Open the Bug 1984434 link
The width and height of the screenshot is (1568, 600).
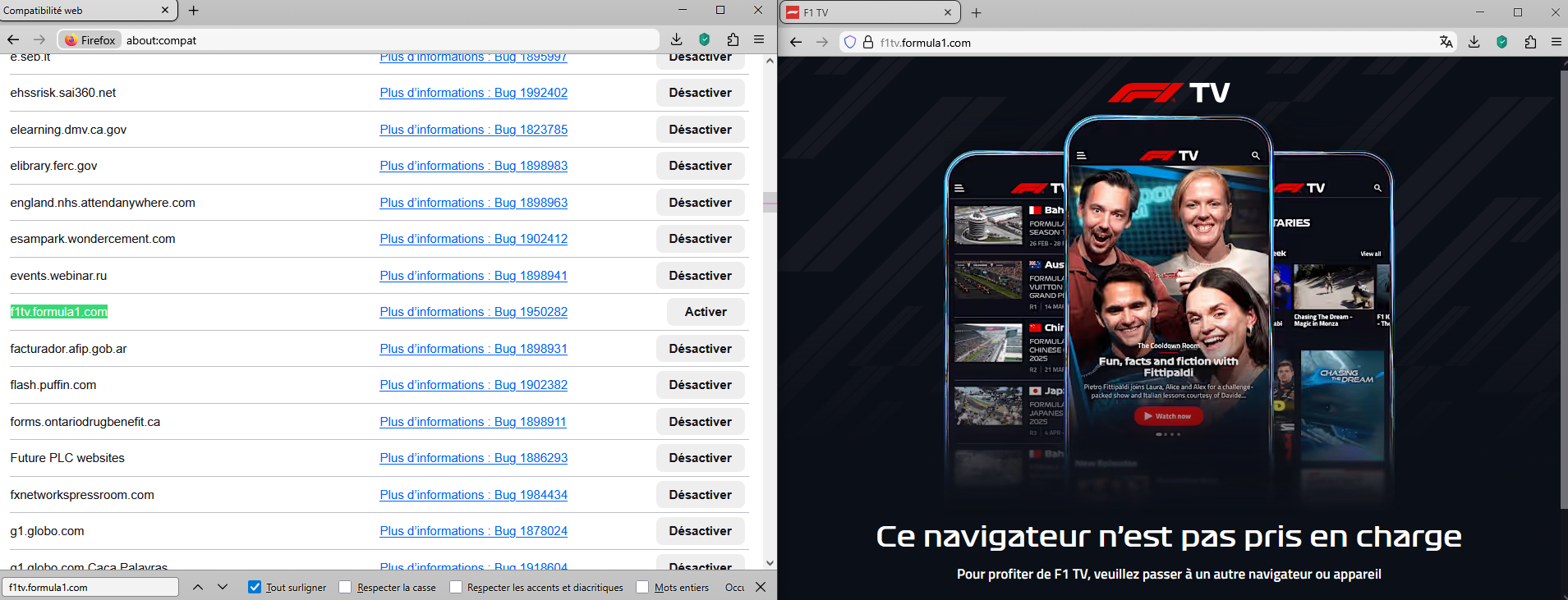pos(474,495)
